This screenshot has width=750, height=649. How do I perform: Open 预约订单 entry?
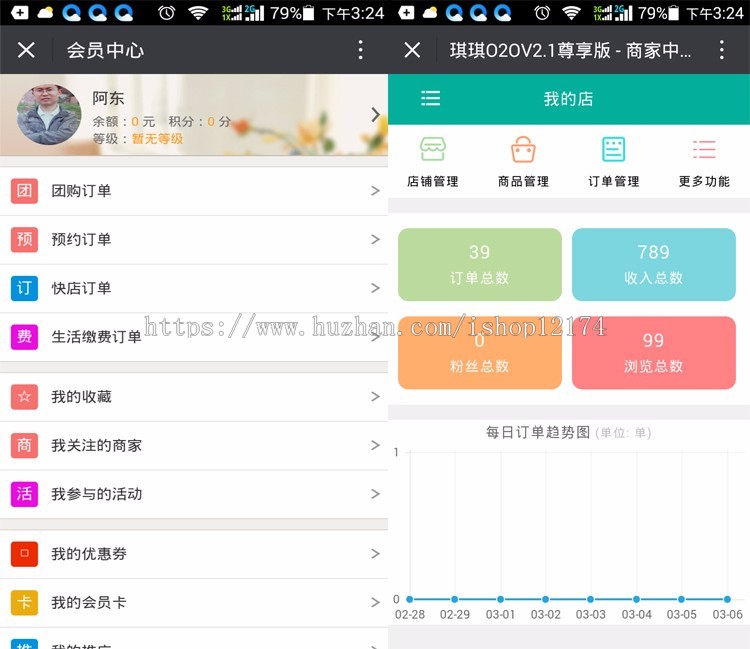194,240
